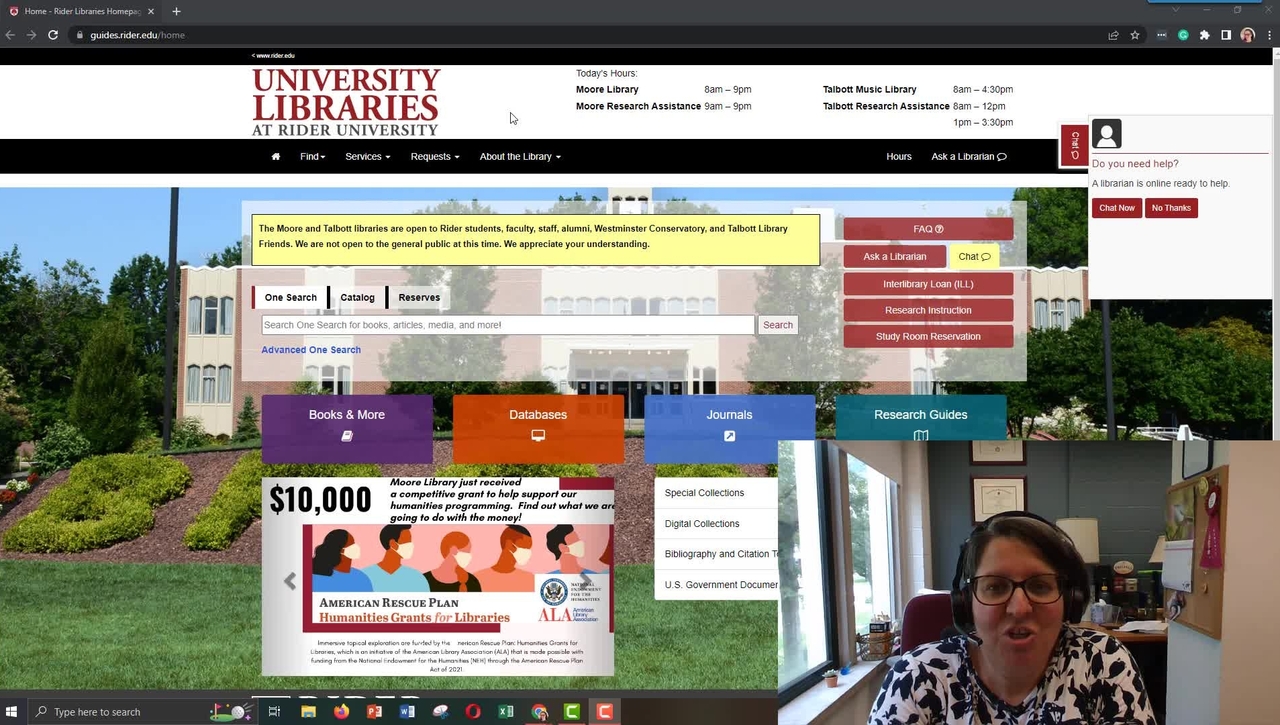Go to previous carousel slide arrow
The image size is (1280, 725).
(x=290, y=582)
